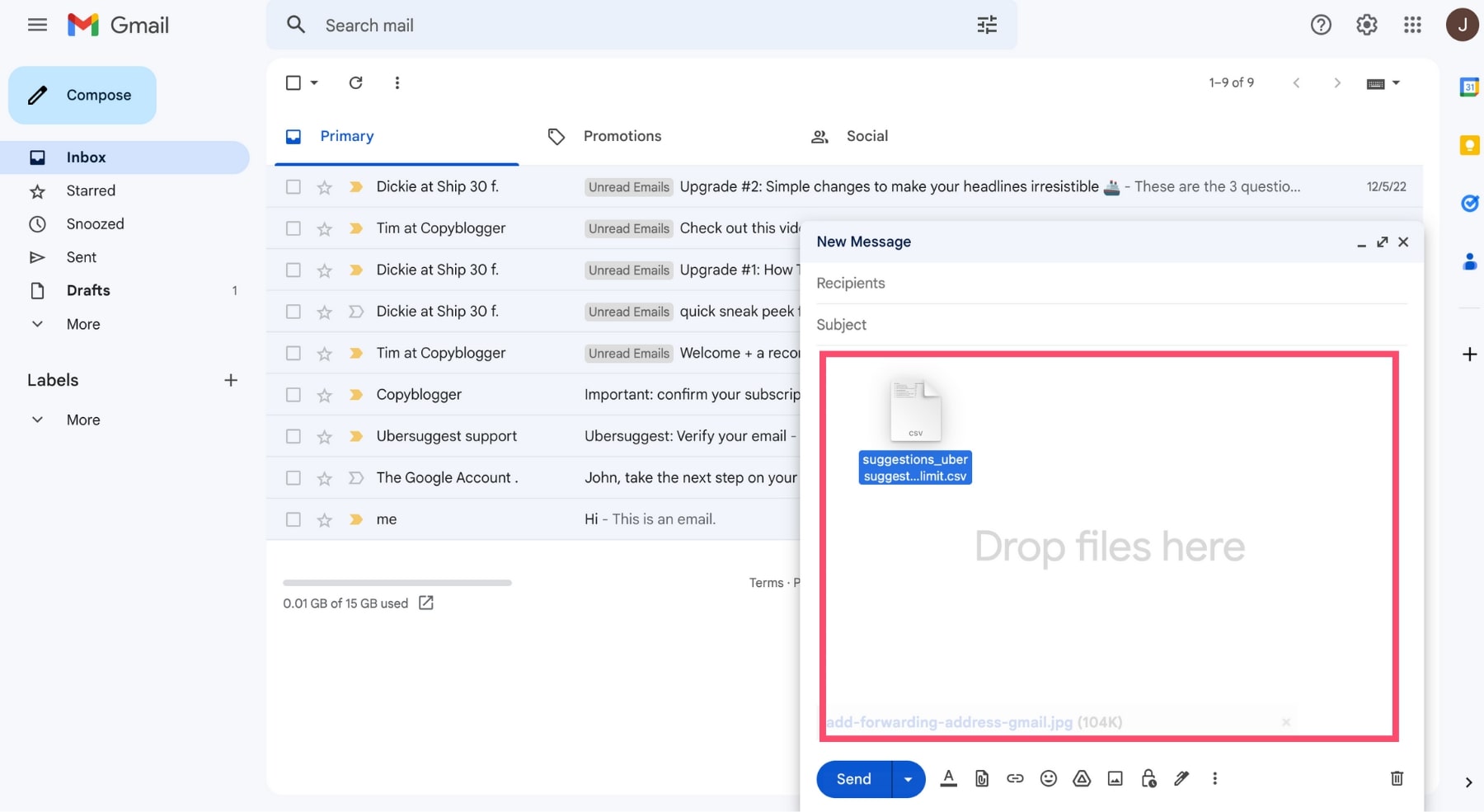Image resolution: width=1484 pixels, height=812 pixels.
Task: Click the Subject field
Action: [x=1111, y=325]
